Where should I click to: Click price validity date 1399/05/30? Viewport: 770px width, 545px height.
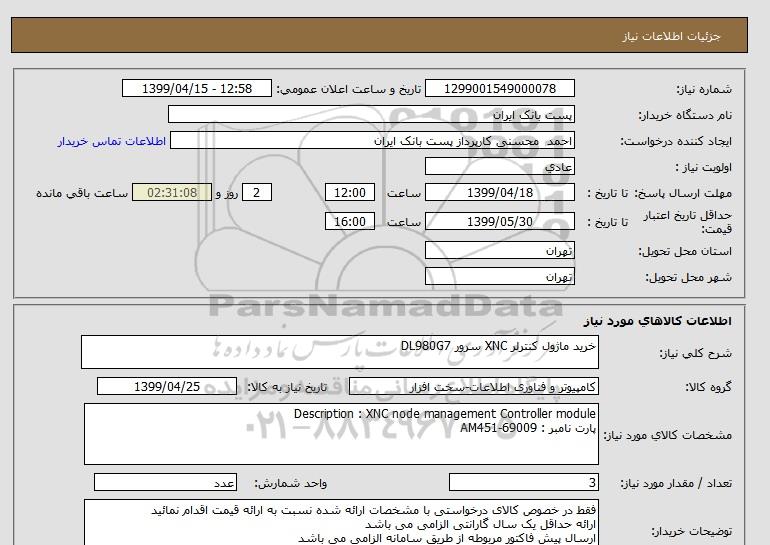point(499,221)
